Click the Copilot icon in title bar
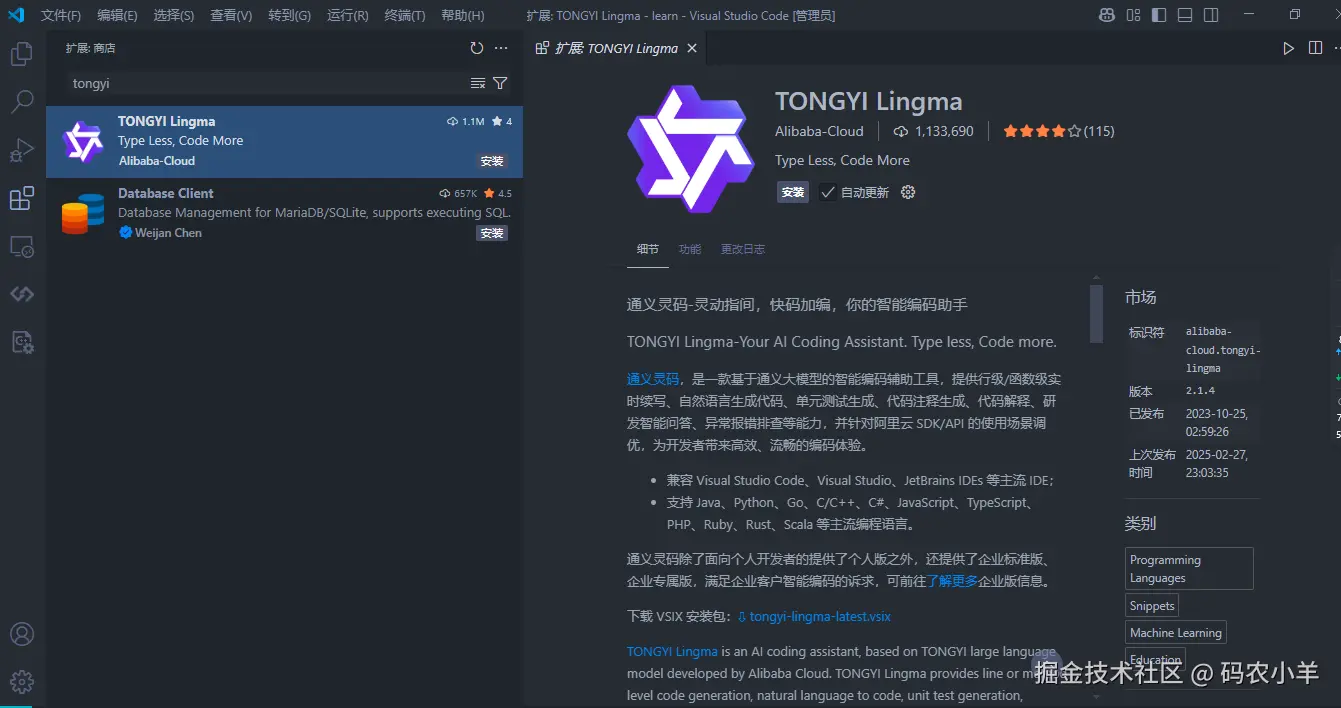 point(1107,15)
